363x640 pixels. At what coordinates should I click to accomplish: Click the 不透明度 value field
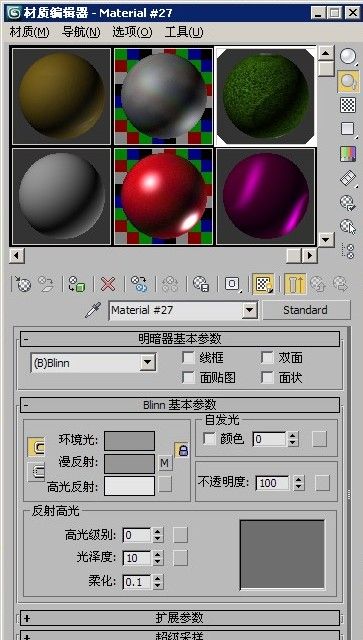(x=272, y=483)
